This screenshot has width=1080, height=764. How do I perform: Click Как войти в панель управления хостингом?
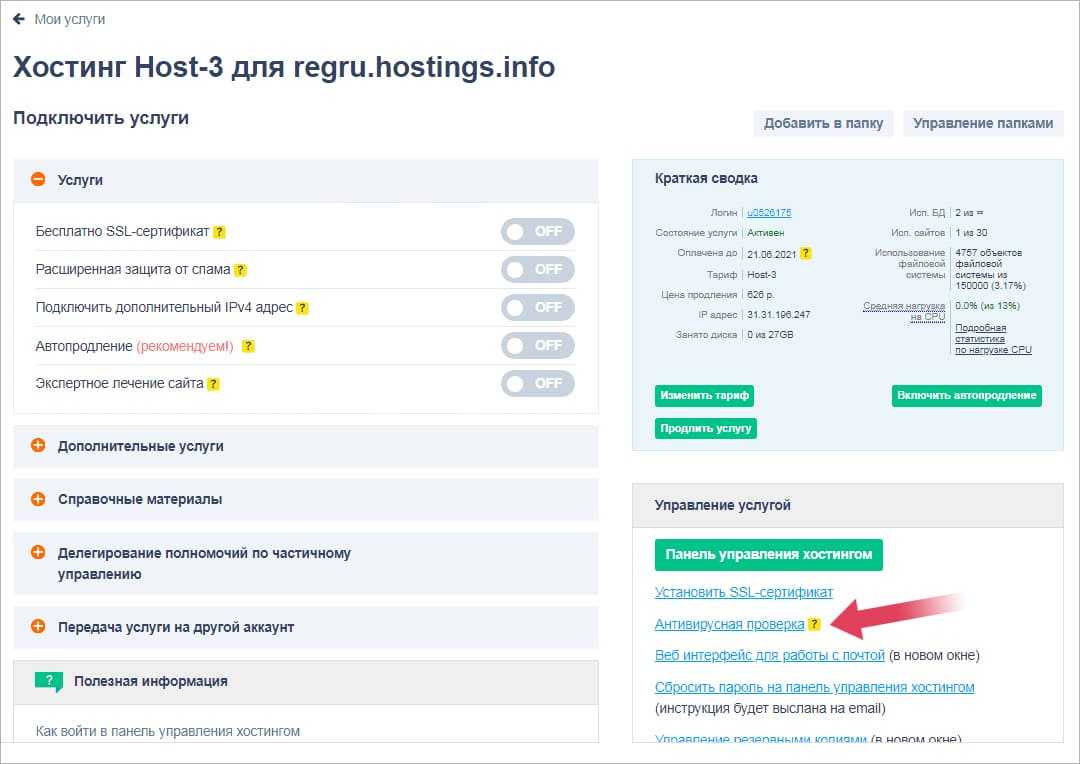pos(167,732)
